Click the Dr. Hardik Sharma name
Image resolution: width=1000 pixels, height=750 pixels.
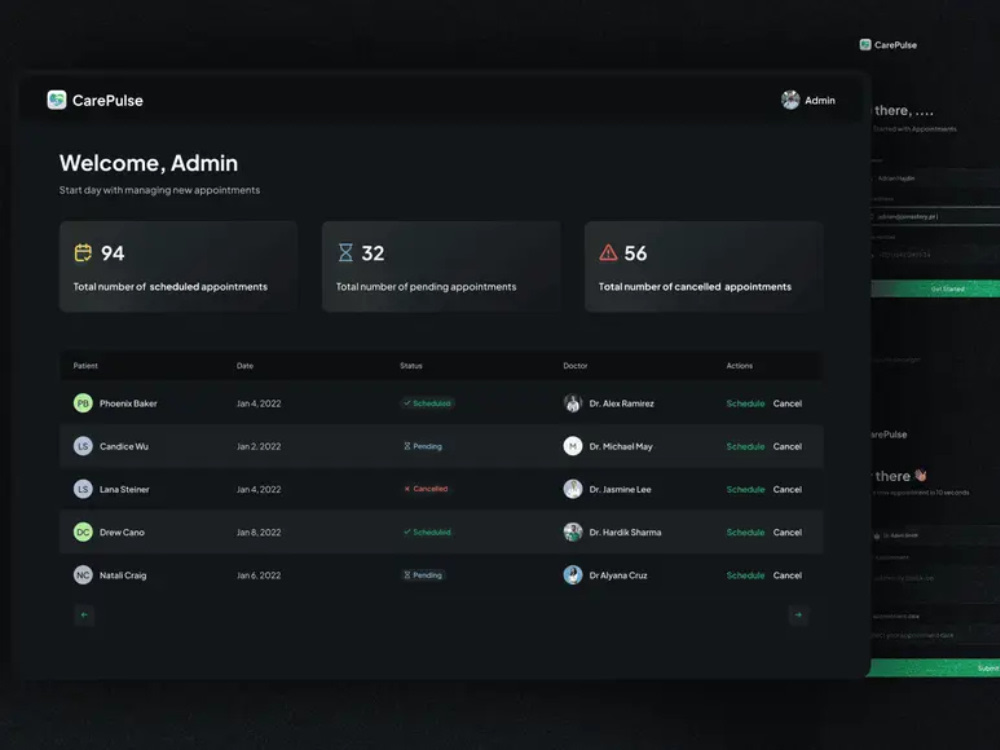pos(625,533)
